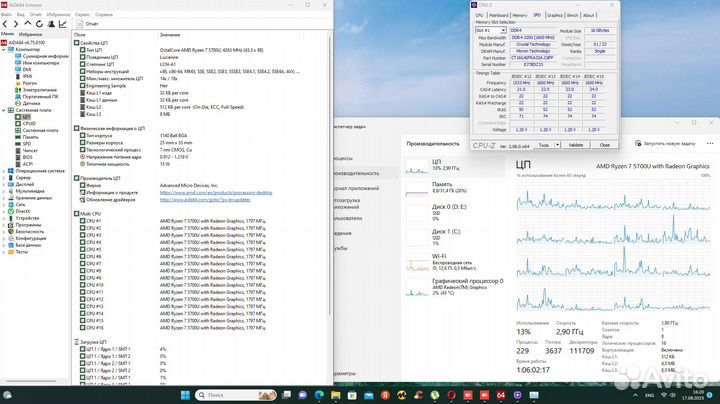
Task: Click the forward arrow in AIDA64 toolbar
Action: [x=16, y=24]
